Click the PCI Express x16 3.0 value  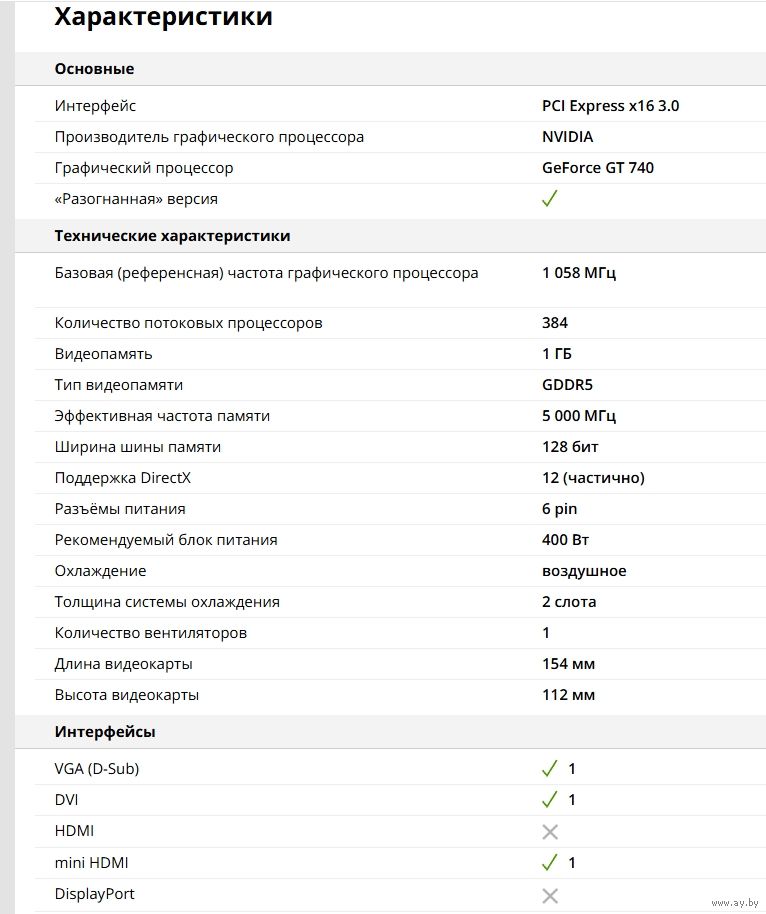(x=610, y=106)
